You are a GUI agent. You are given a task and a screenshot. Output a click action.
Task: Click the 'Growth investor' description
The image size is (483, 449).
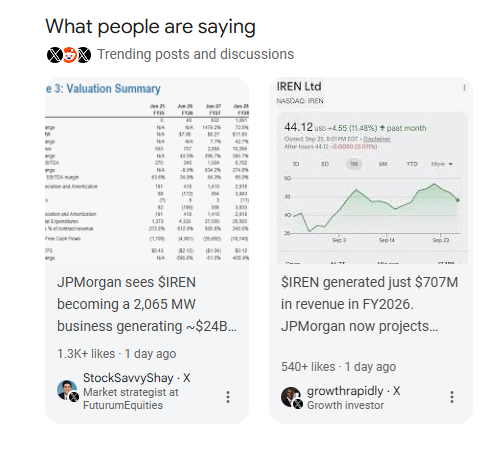pyautogui.click(x=345, y=405)
